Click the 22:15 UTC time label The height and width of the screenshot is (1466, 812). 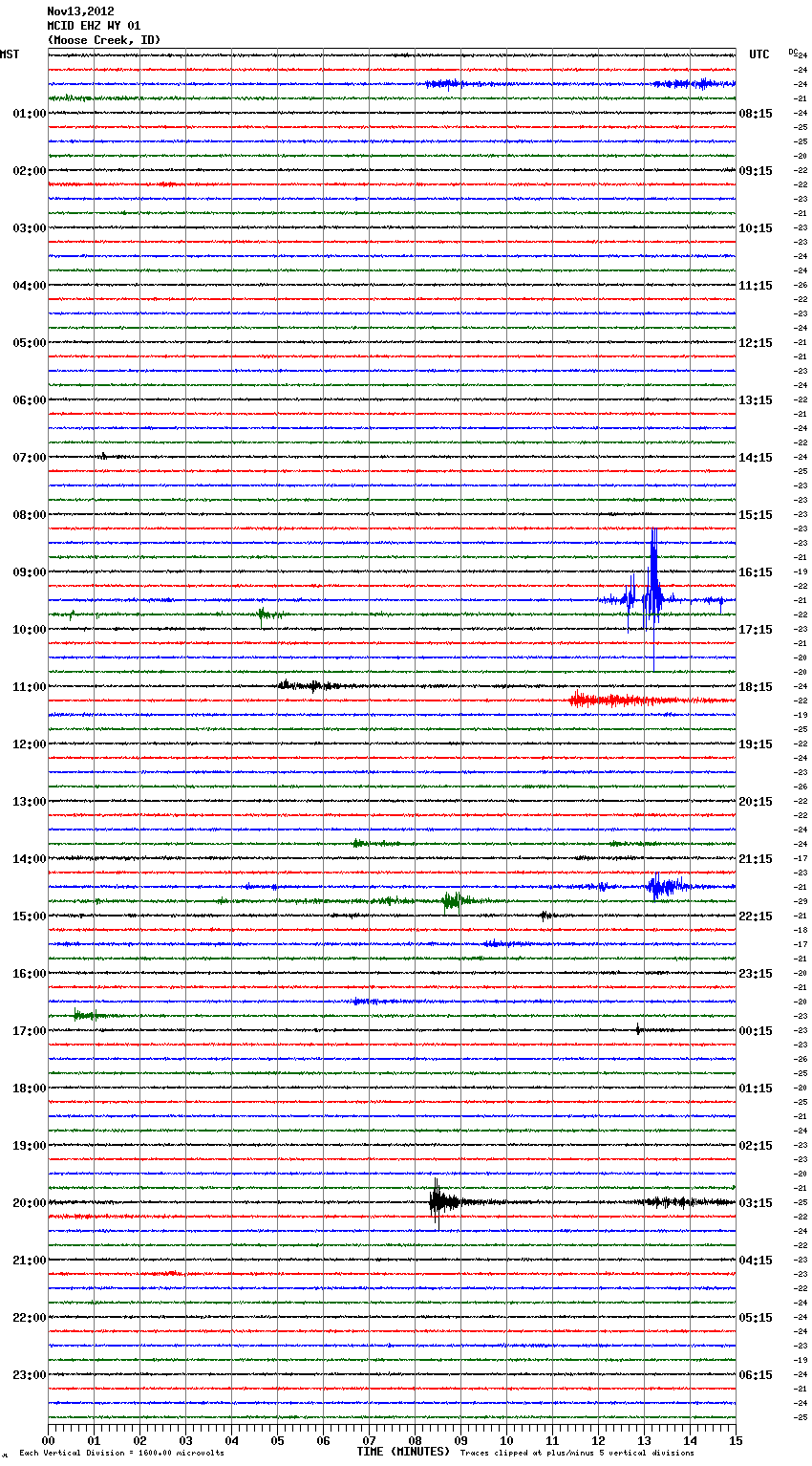click(x=756, y=916)
